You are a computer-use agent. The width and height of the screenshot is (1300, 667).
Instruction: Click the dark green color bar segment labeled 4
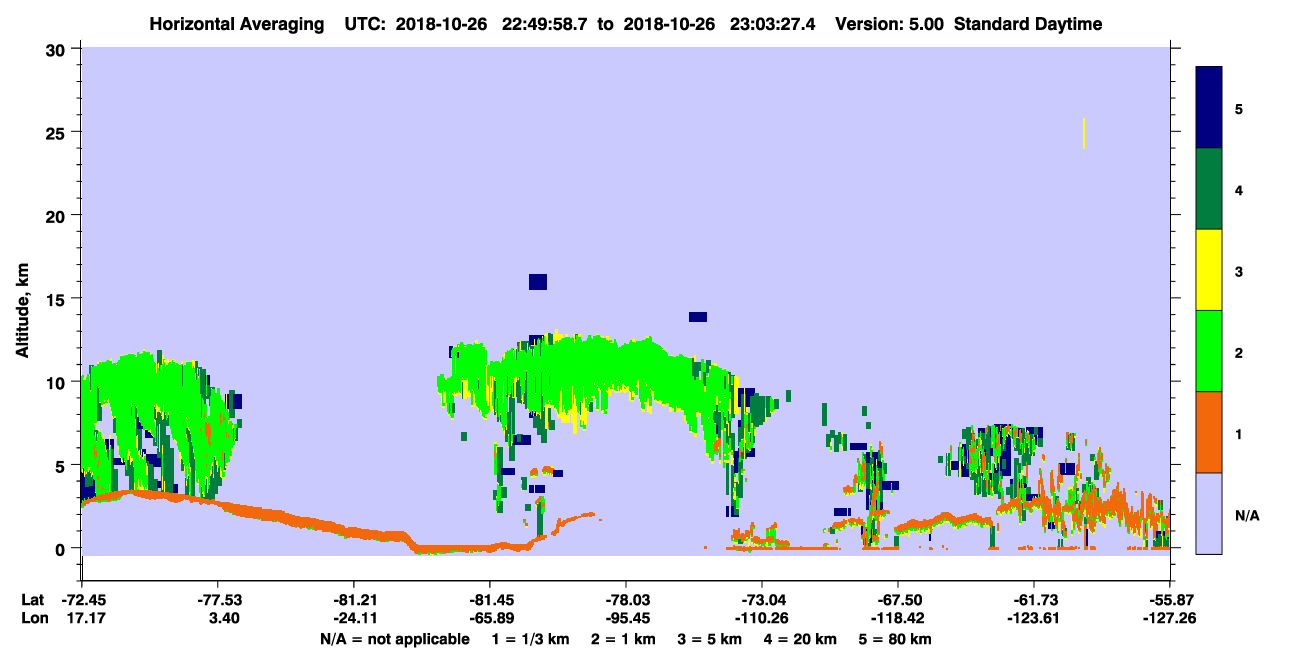tap(1209, 189)
